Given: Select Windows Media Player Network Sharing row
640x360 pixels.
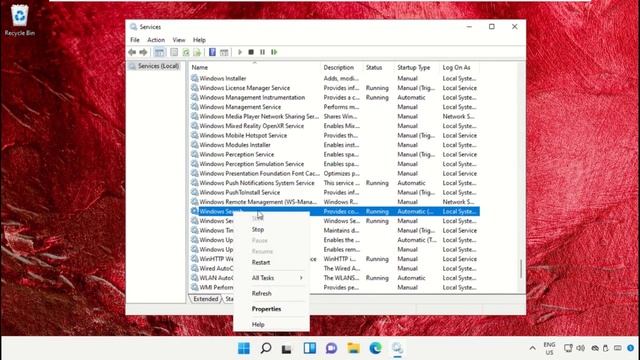Looking at the screenshot, I should click(334, 116).
